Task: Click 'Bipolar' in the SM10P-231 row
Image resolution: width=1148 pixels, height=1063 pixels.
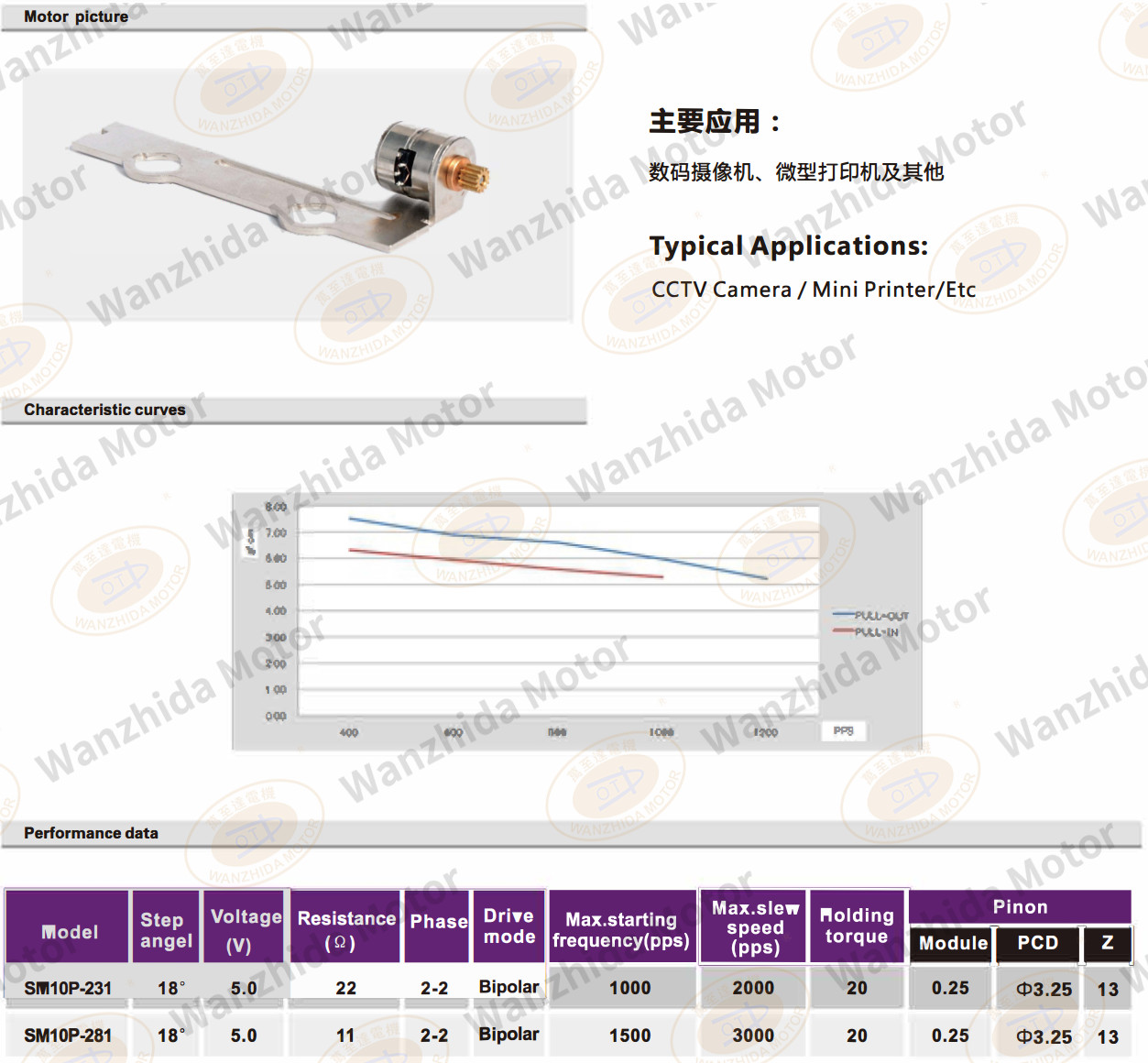Action: (508, 987)
